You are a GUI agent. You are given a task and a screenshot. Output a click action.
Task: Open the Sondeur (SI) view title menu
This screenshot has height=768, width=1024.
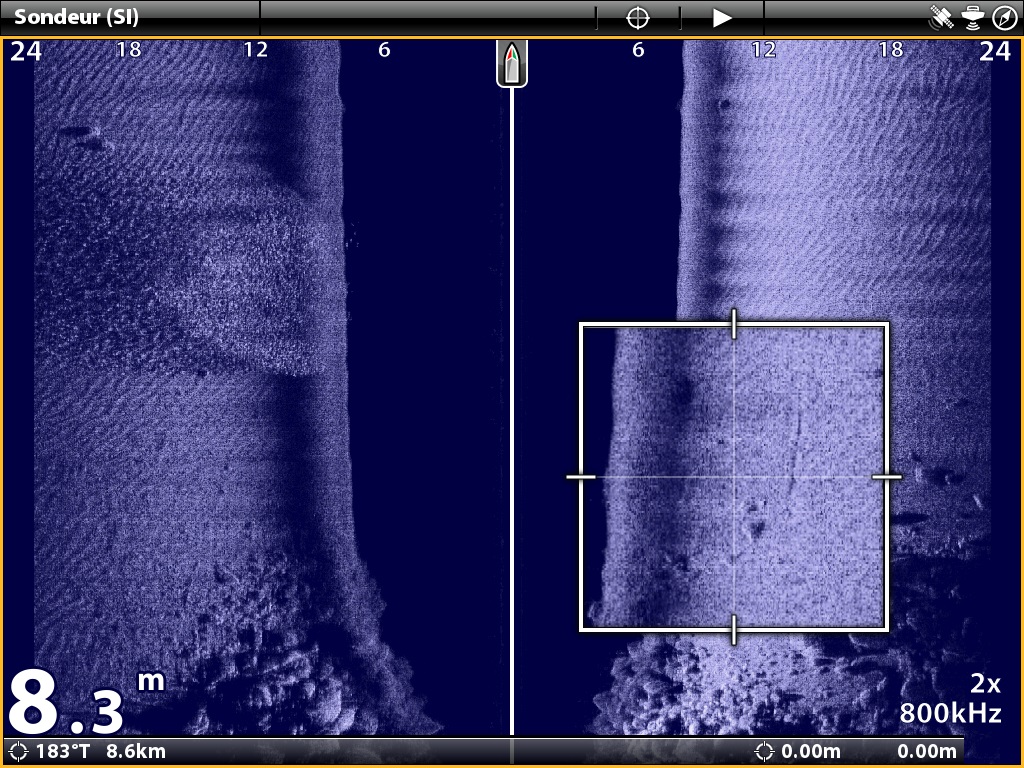pyautogui.click(x=77, y=18)
